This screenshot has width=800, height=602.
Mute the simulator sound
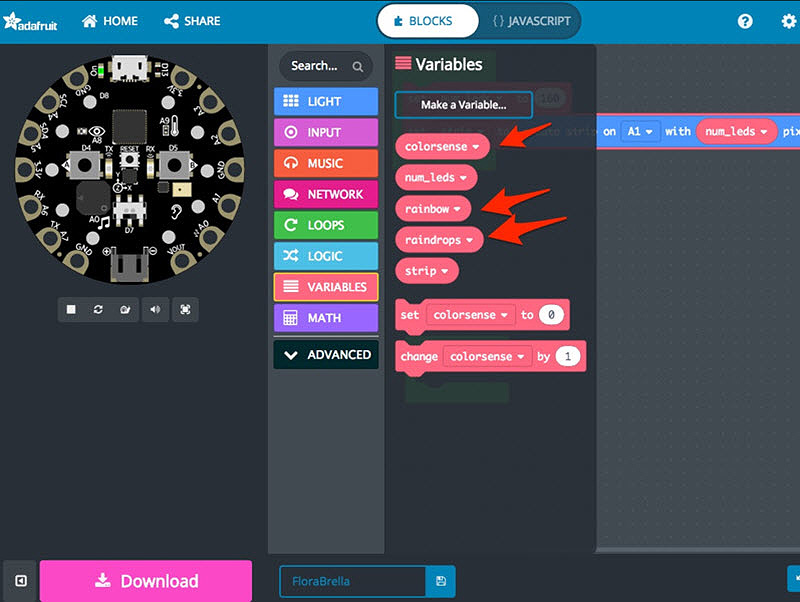tap(155, 310)
